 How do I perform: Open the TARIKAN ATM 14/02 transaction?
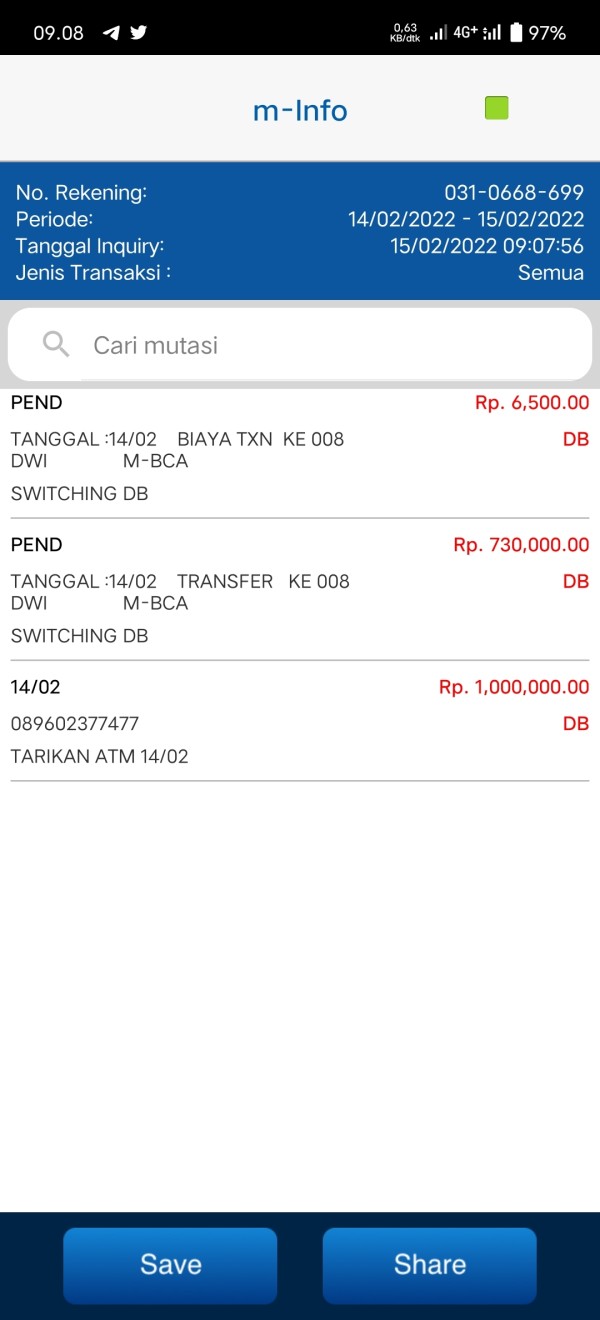pos(300,722)
